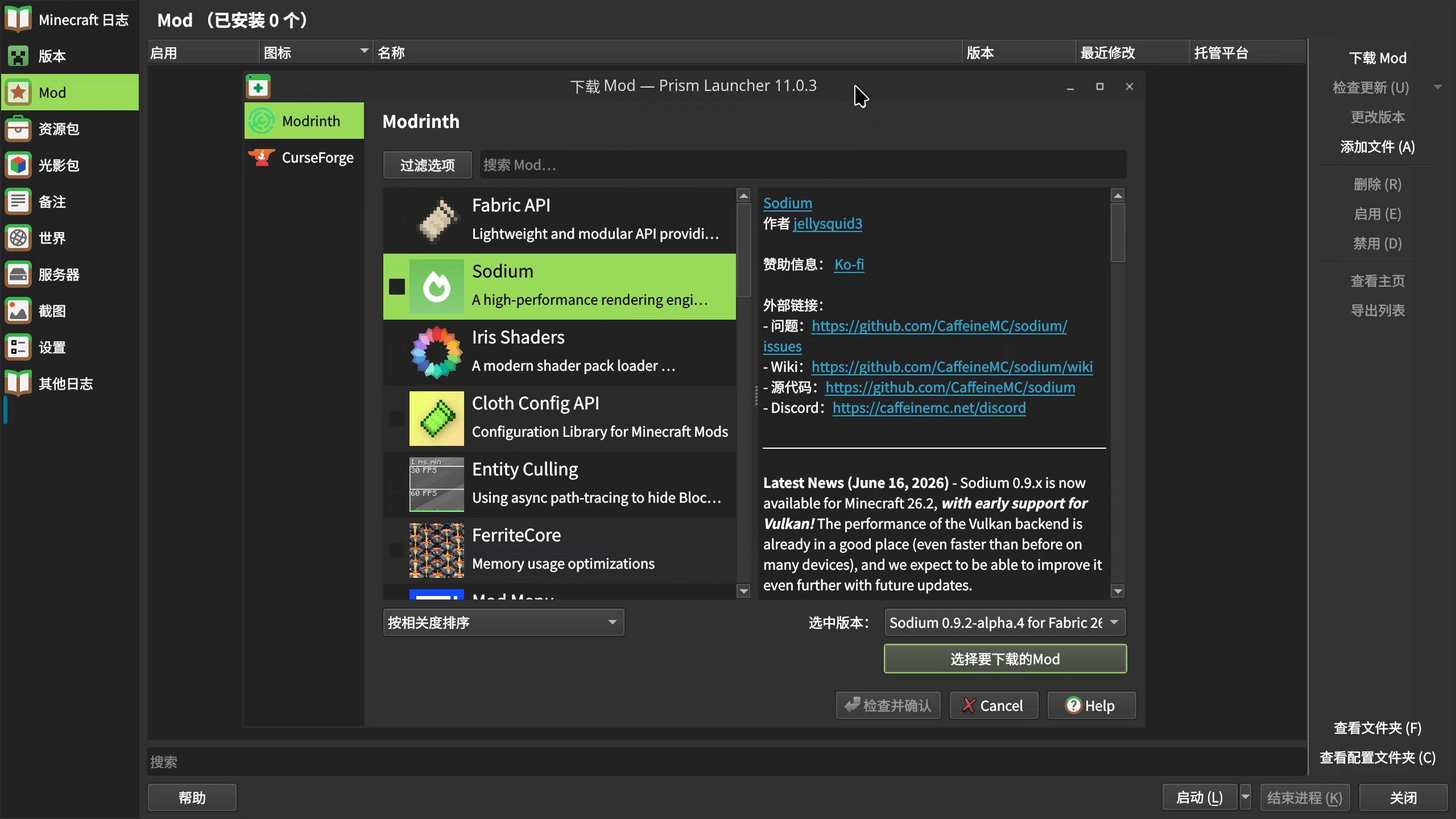Open the dropdown arrow next to 启动

click(x=1246, y=797)
